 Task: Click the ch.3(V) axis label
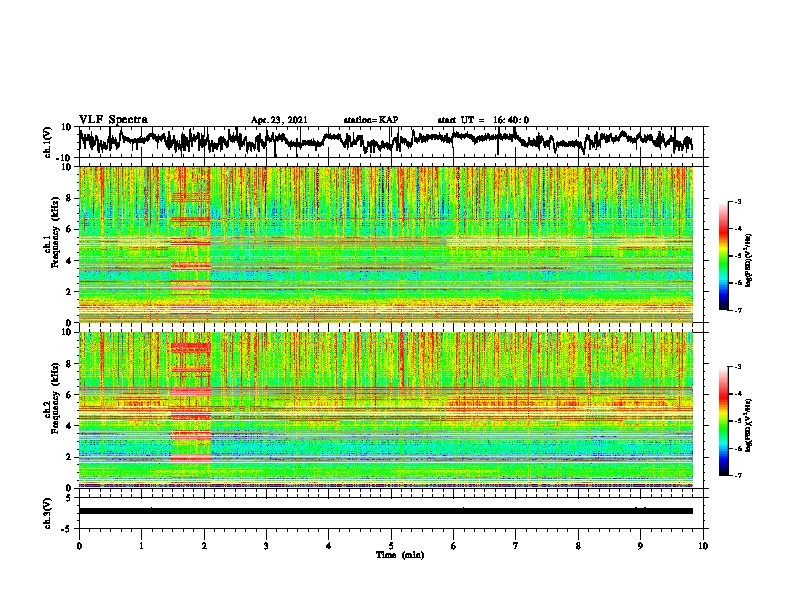(x=48, y=513)
